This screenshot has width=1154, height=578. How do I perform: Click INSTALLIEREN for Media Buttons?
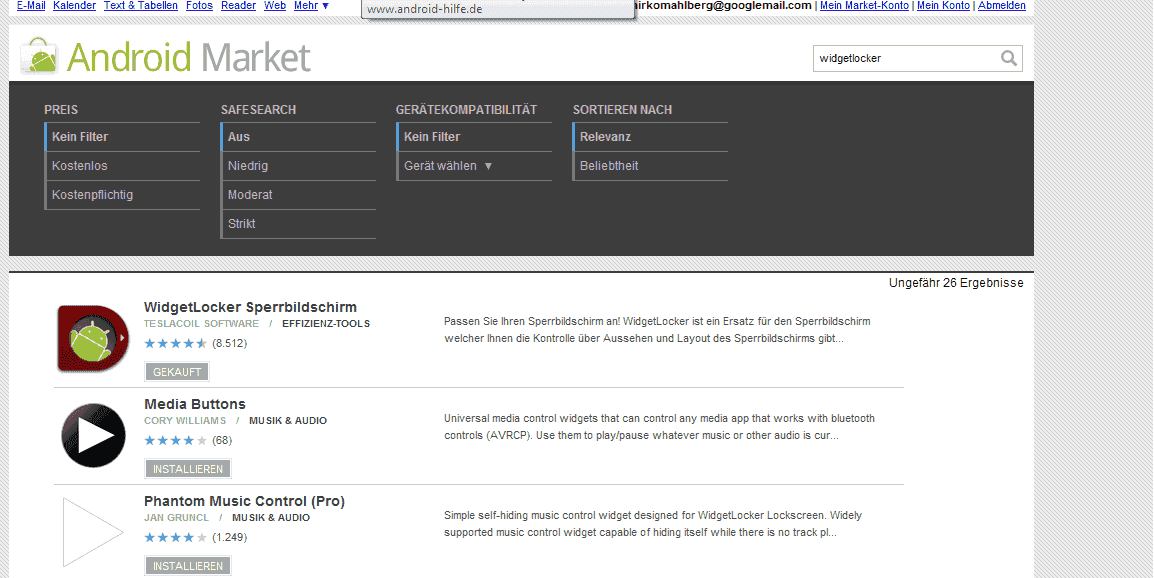pyautogui.click(x=188, y=469)
